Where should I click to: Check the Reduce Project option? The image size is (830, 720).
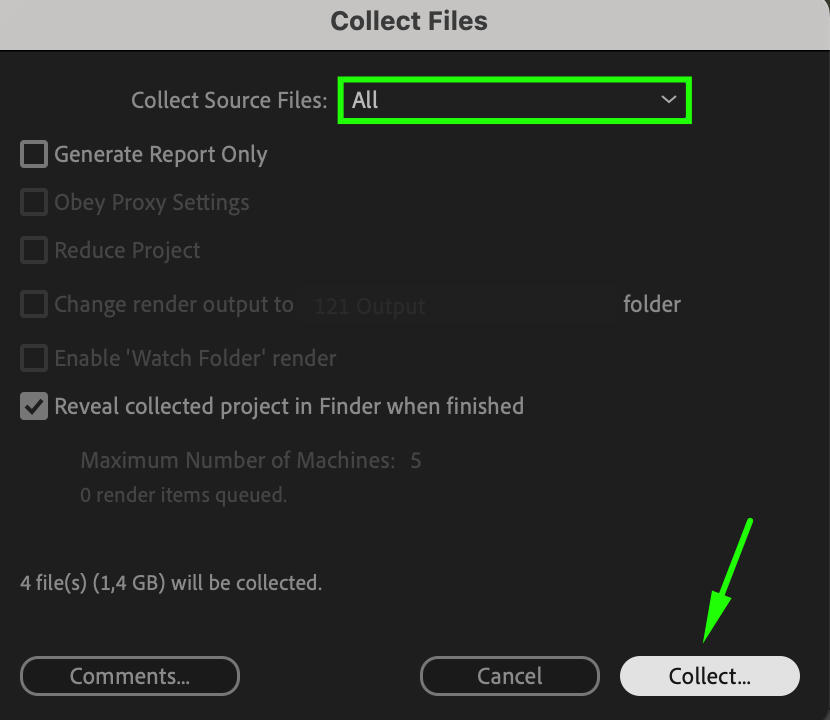pos(34,250)
